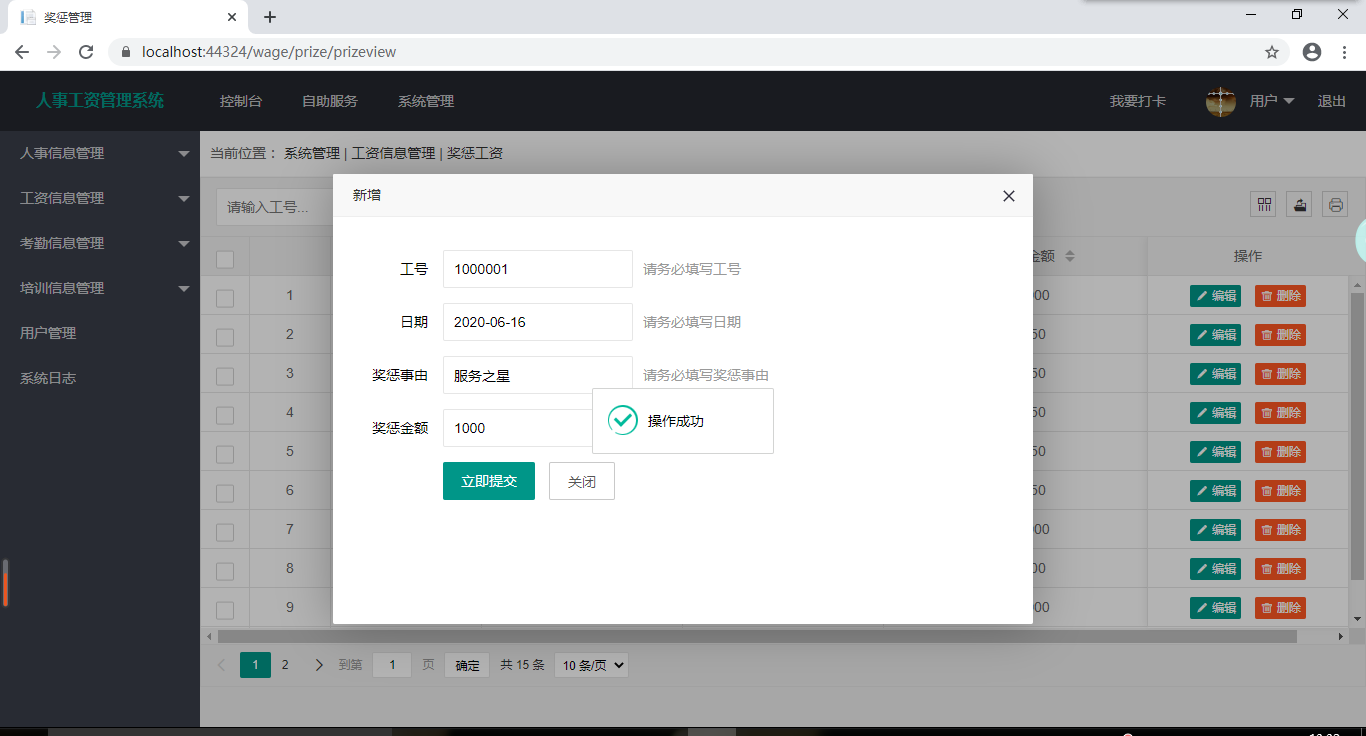
Task: Click the 确定 button in pagination
Action: coord(467,665)
